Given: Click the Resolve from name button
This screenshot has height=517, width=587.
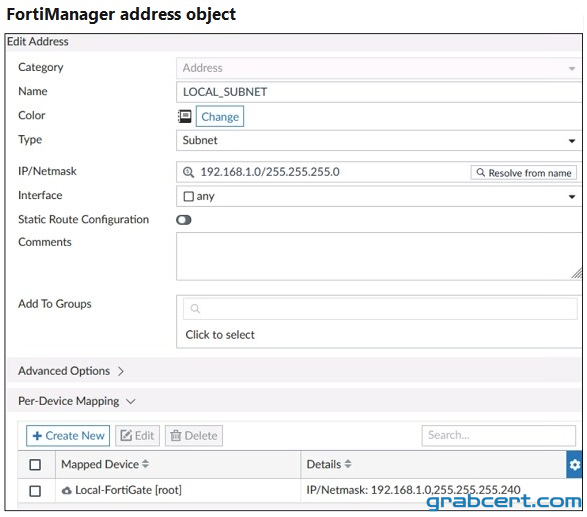Looking at the screenshot, I should 523,173.
